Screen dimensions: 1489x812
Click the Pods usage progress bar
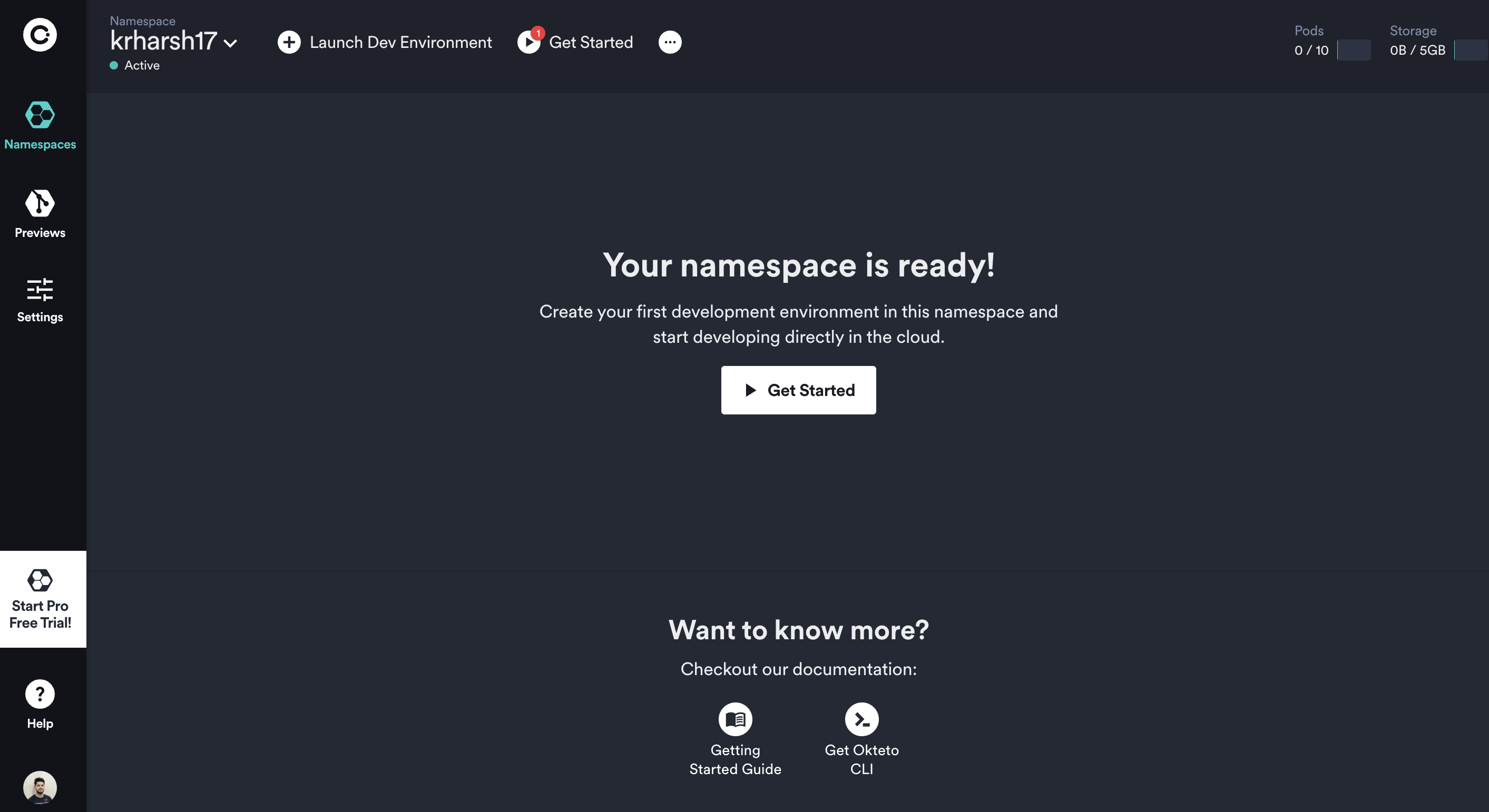[1354, 50]
